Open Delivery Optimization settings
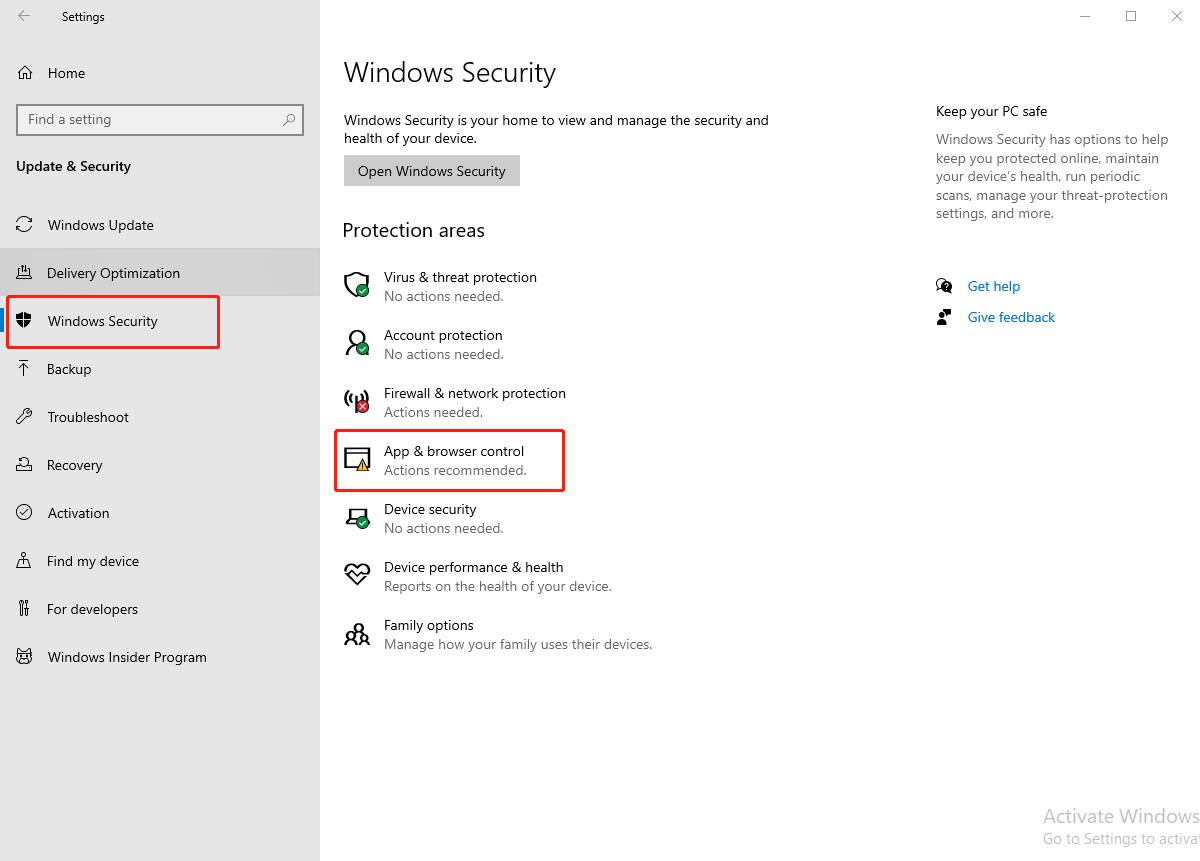 (113, 273)
